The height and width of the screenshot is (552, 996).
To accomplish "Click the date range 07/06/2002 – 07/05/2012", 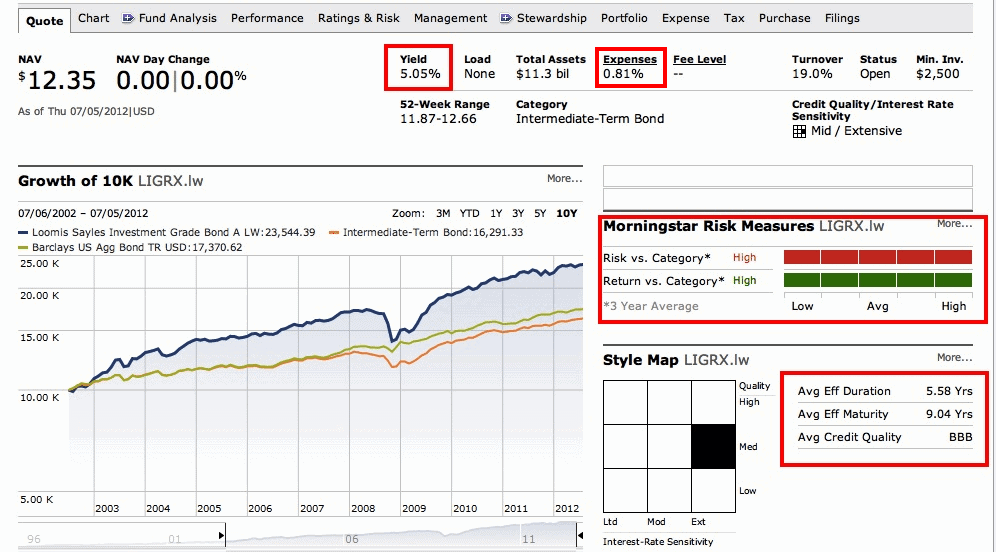I will tap(83, 213).
